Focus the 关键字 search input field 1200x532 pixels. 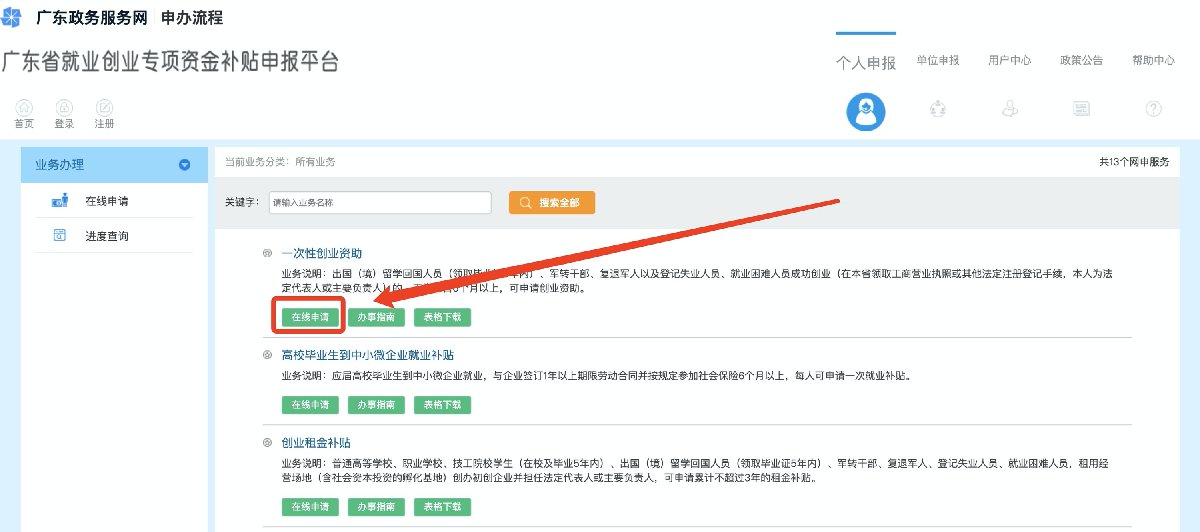380,202
